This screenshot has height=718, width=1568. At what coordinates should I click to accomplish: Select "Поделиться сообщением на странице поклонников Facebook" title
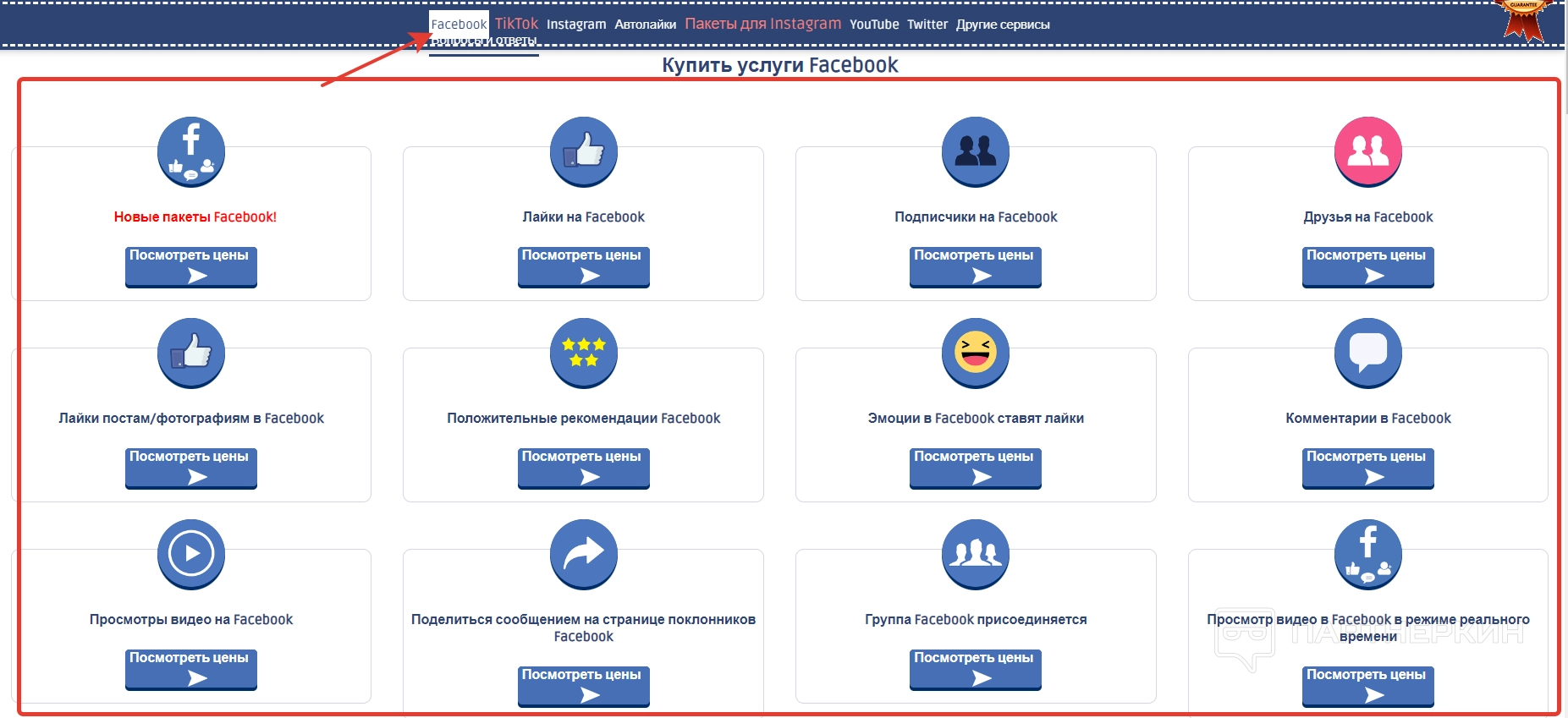click(584, 628)
